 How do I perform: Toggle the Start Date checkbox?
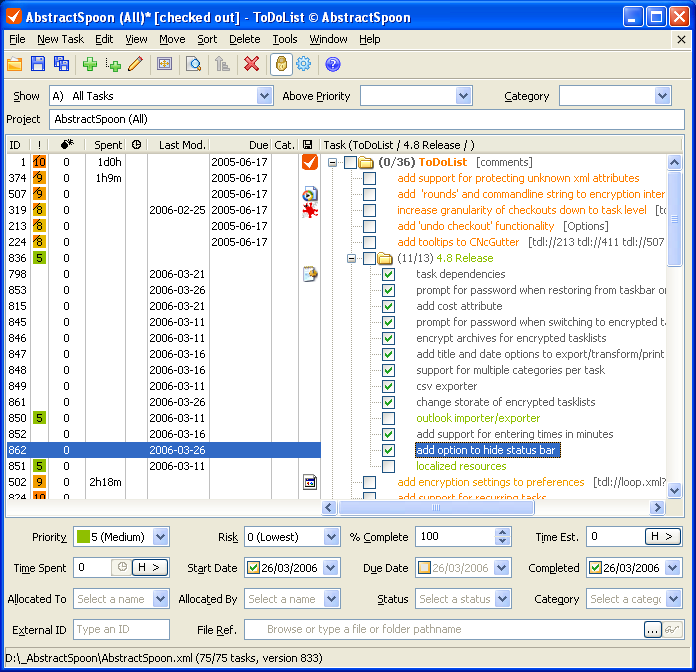[253, 567]
